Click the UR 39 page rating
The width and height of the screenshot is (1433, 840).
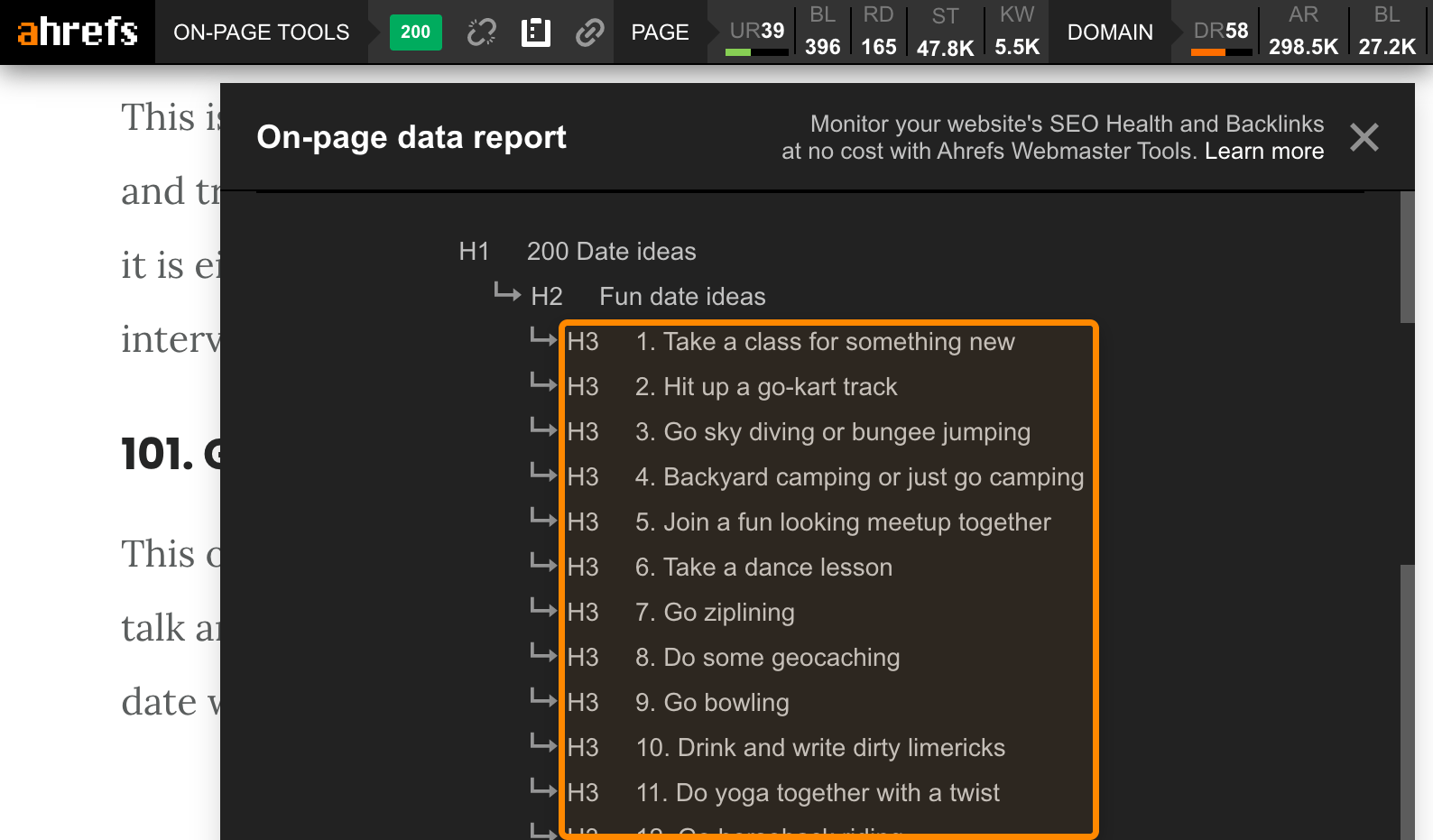click(757, 32)
